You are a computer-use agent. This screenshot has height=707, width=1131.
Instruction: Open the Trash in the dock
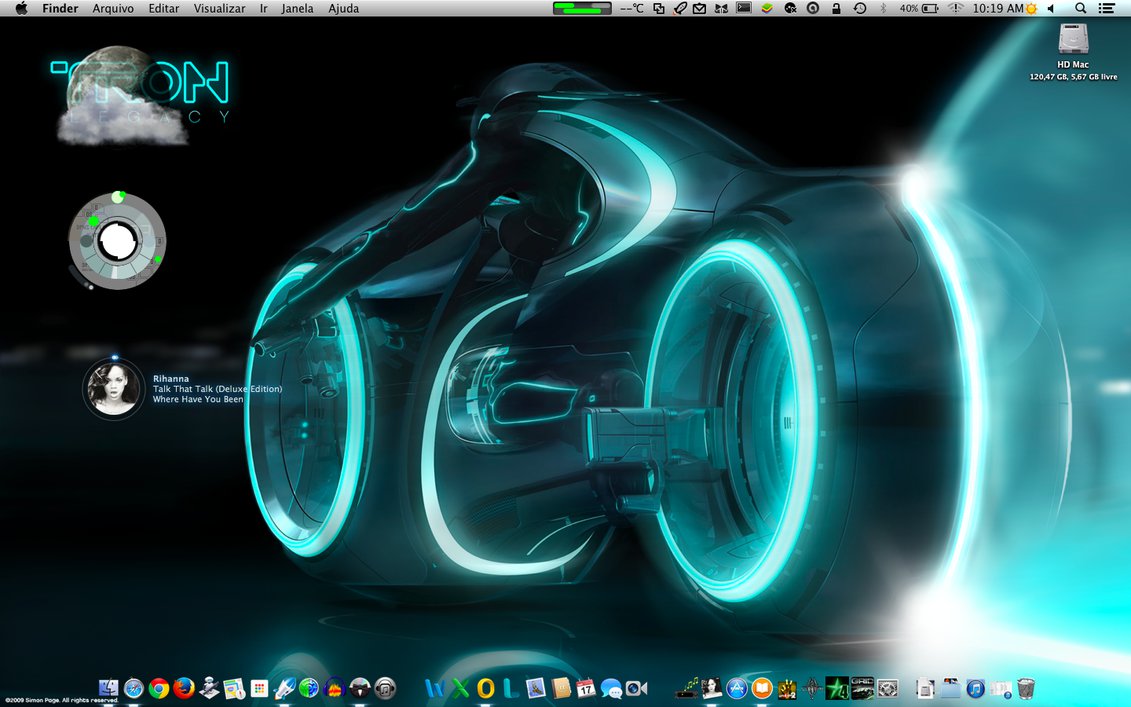coord(1026,688)
